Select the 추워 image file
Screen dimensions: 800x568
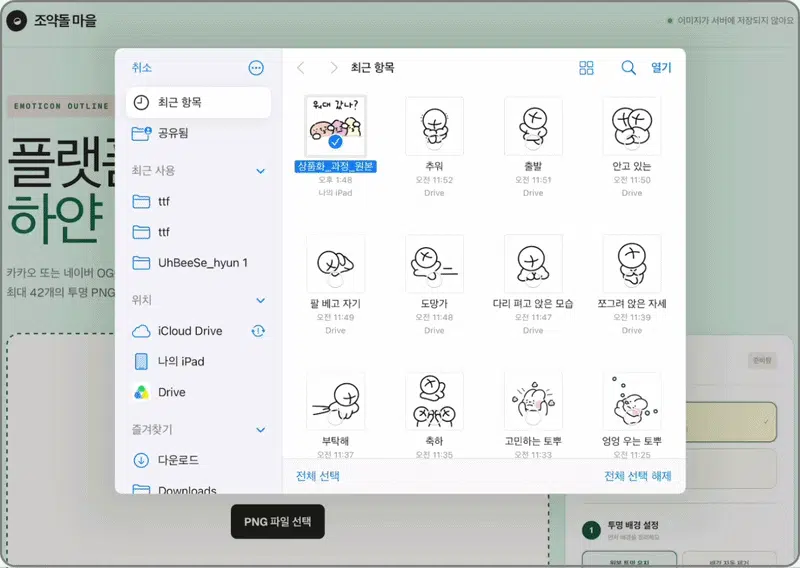point(434,126)
